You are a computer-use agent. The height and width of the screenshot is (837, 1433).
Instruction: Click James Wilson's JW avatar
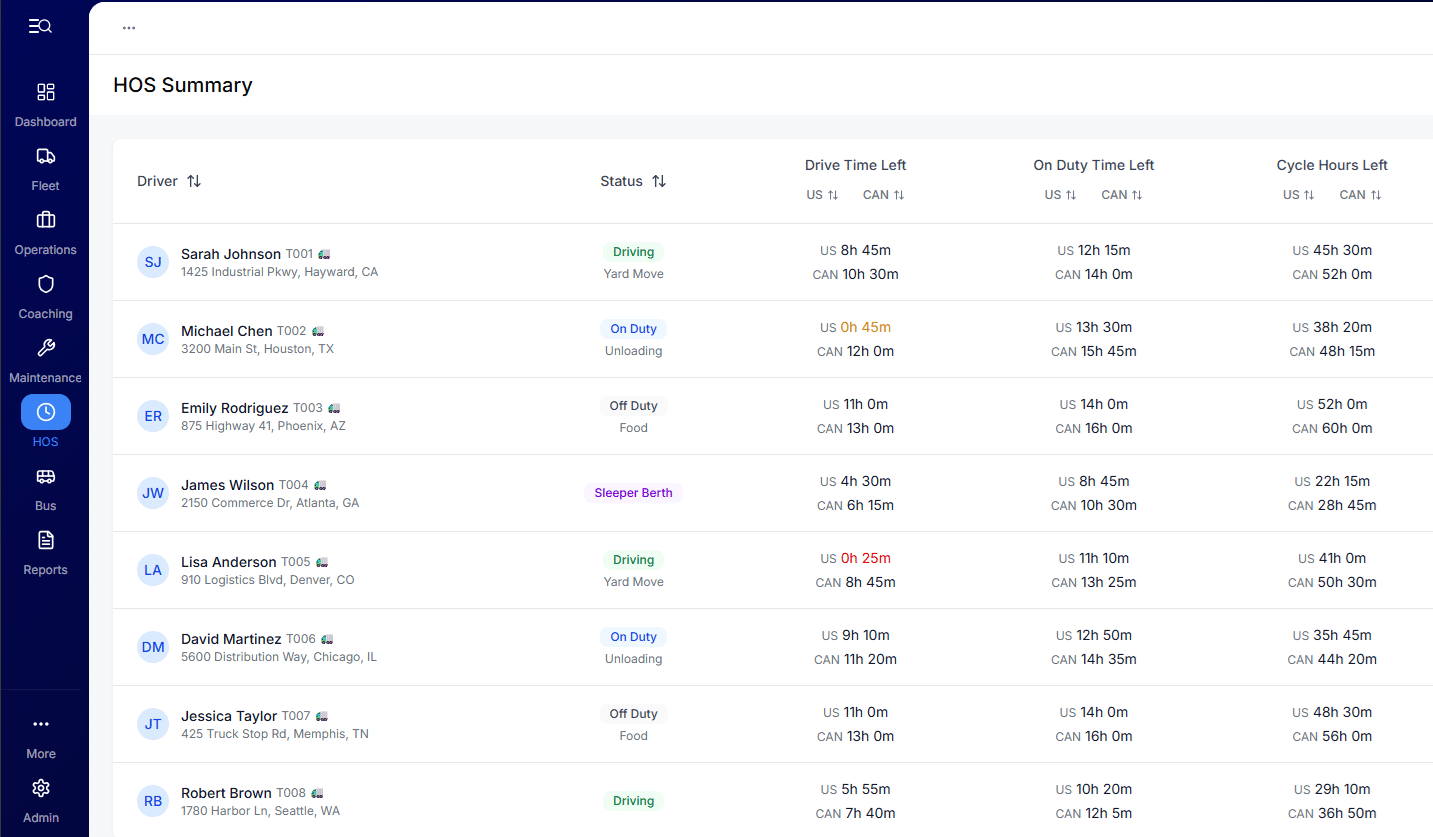(153, 493)
